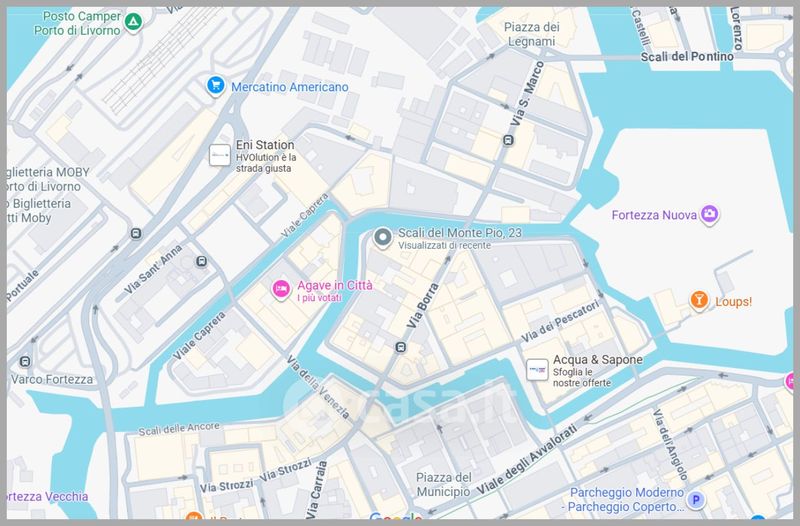Open the Fortezza Nuova camera pin

tap(709, 214)
